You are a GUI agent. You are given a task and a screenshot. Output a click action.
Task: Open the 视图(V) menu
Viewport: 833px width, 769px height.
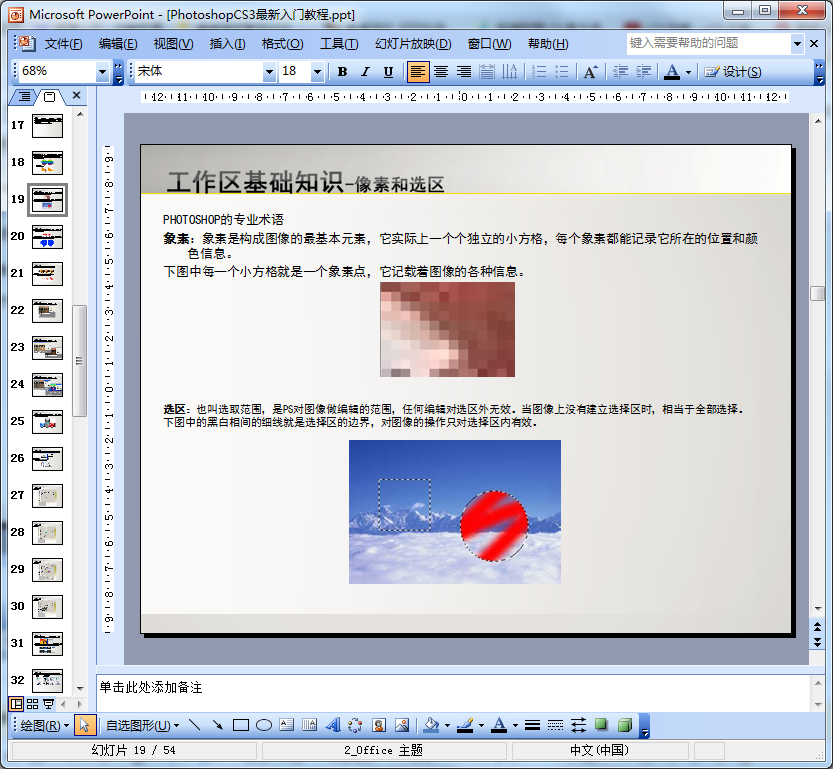tap(173, 44)
